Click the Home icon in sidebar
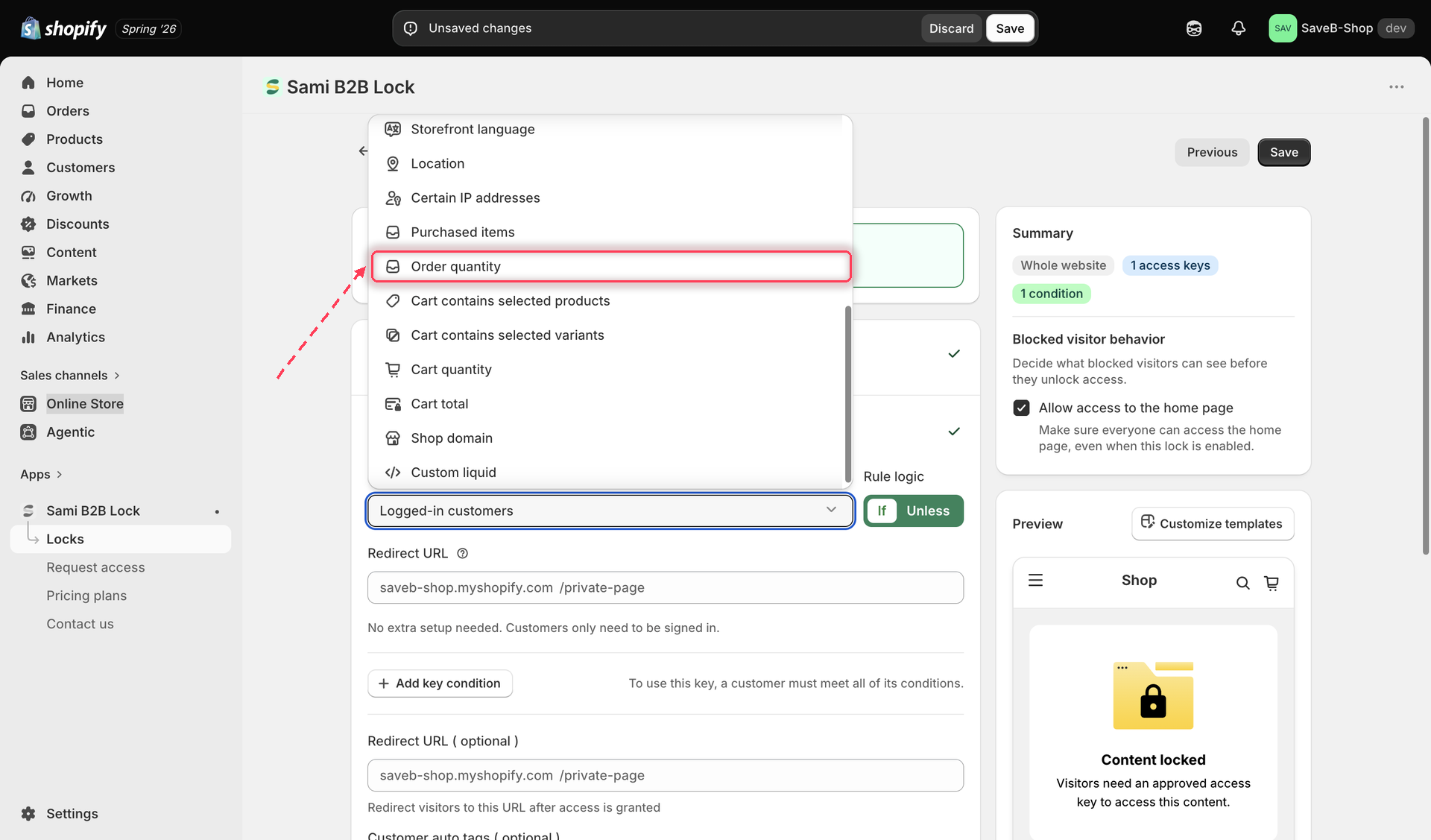Screen dimensions: 1431x840 (x=28, y=83)
